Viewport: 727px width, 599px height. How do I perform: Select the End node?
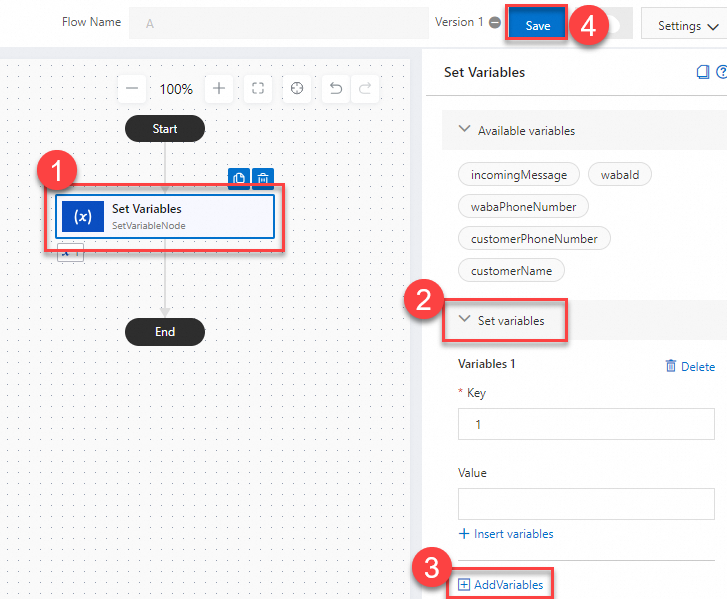click(165, 331)
